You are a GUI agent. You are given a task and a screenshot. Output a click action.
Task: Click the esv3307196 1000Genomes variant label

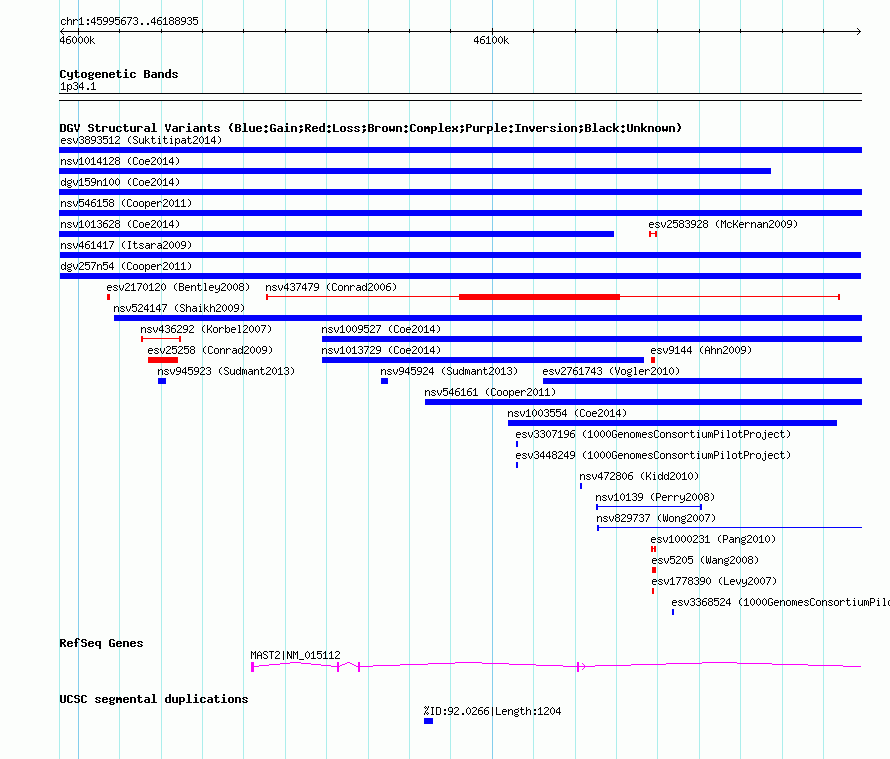[653, 434]
